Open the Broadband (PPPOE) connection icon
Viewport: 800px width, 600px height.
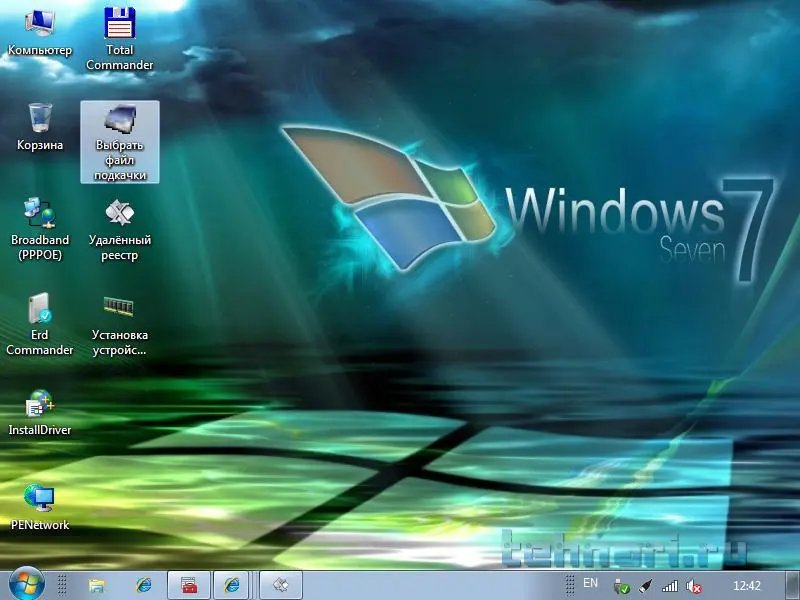(40, 229)
